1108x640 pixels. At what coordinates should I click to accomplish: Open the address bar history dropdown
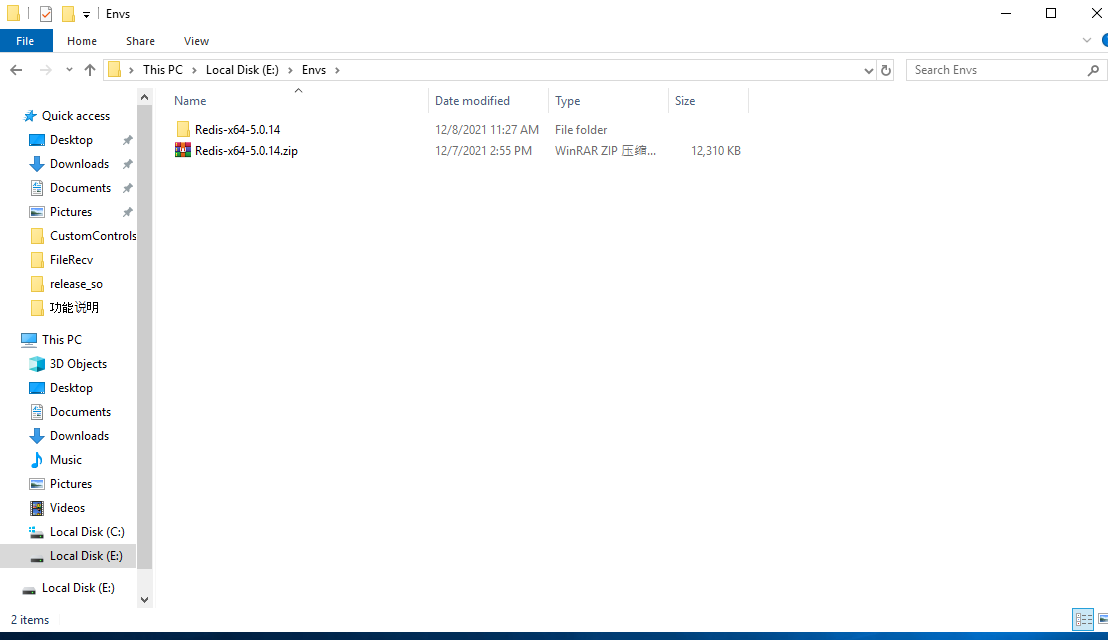(x=868, y=69)
